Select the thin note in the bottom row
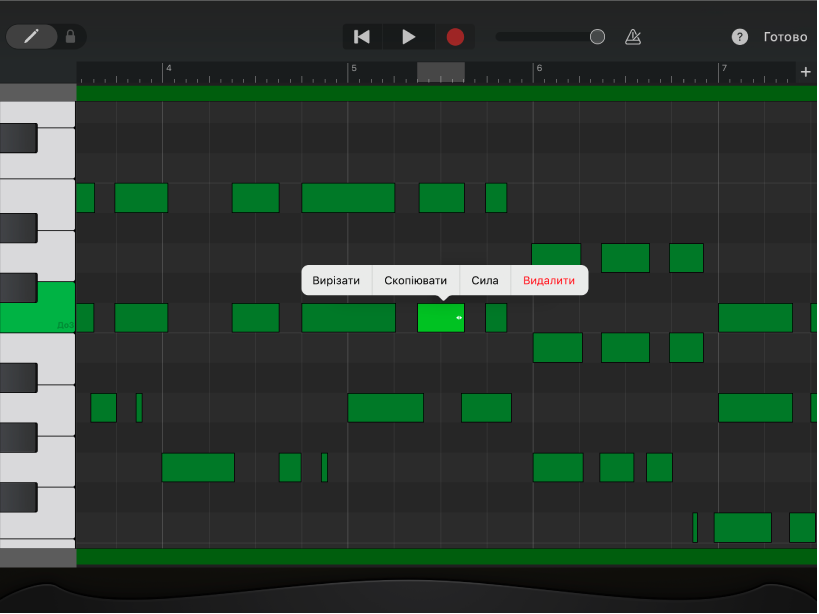 click(695, 527)
